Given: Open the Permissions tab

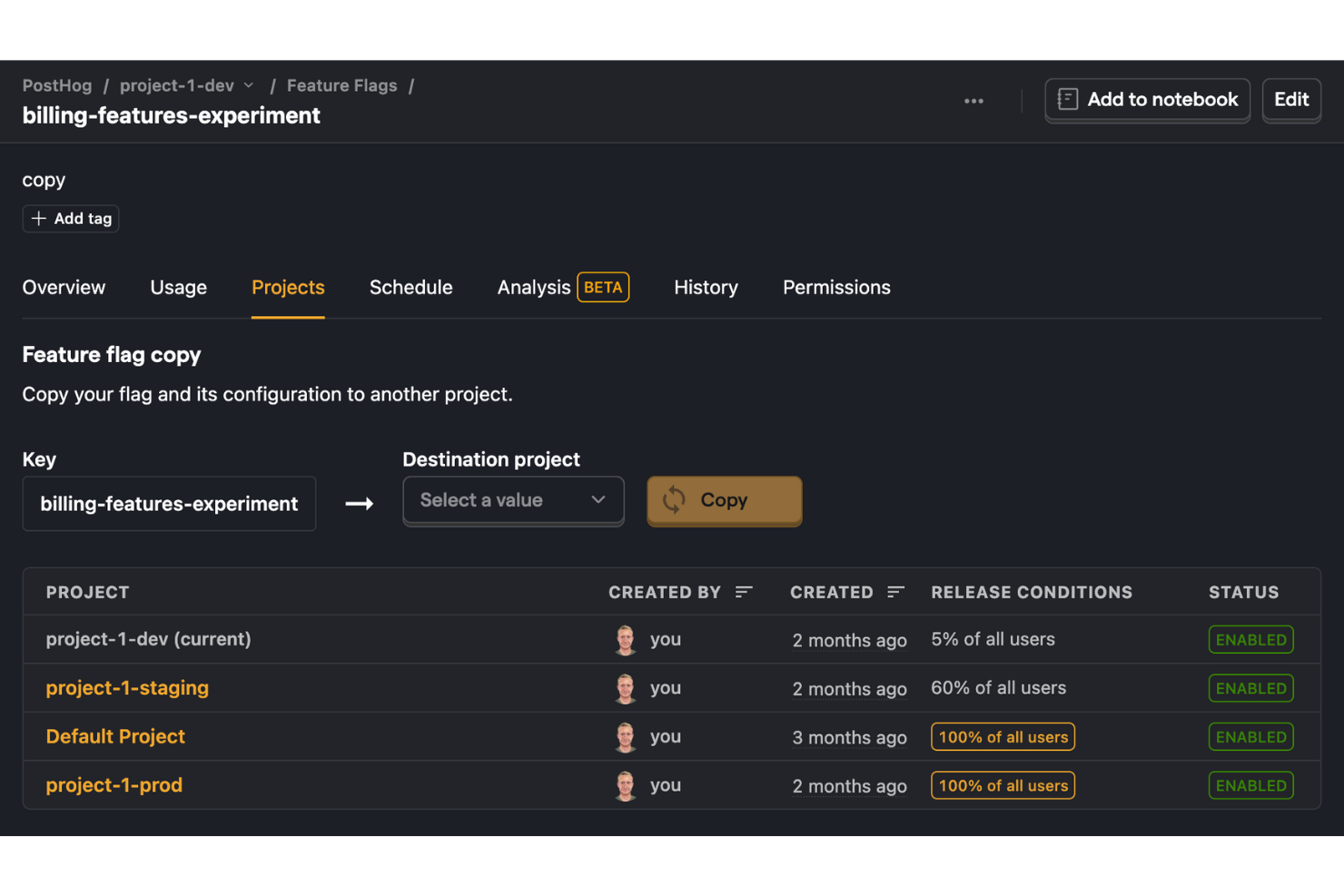Looking at the screenshot, I should [x=835, y=287].
